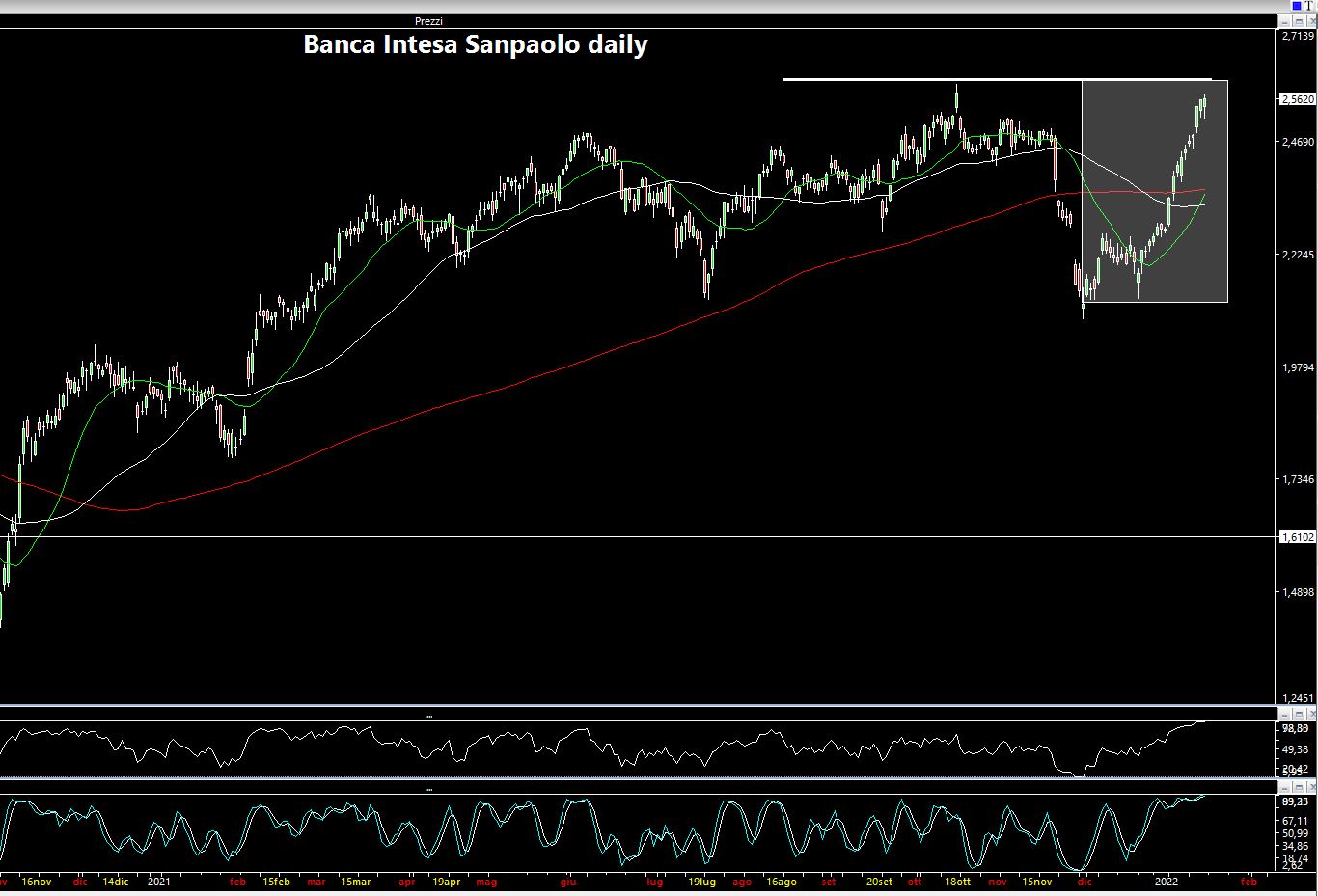The image size is (1318, 896).
Task: Click the 2021 year label on time axis
Action: 159,882
